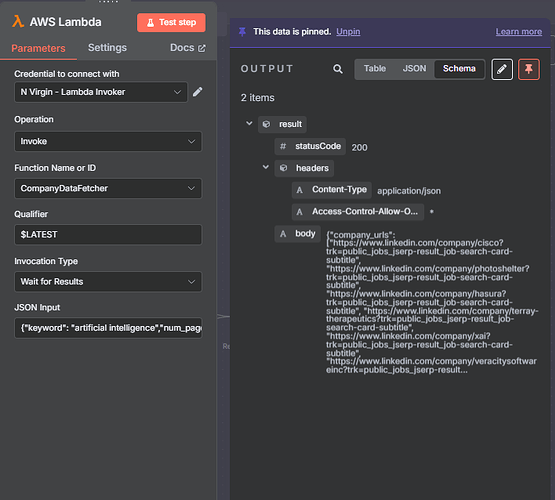
Task: Switch output view to Table
Action: pyautogui.click(x=375, y=69)
